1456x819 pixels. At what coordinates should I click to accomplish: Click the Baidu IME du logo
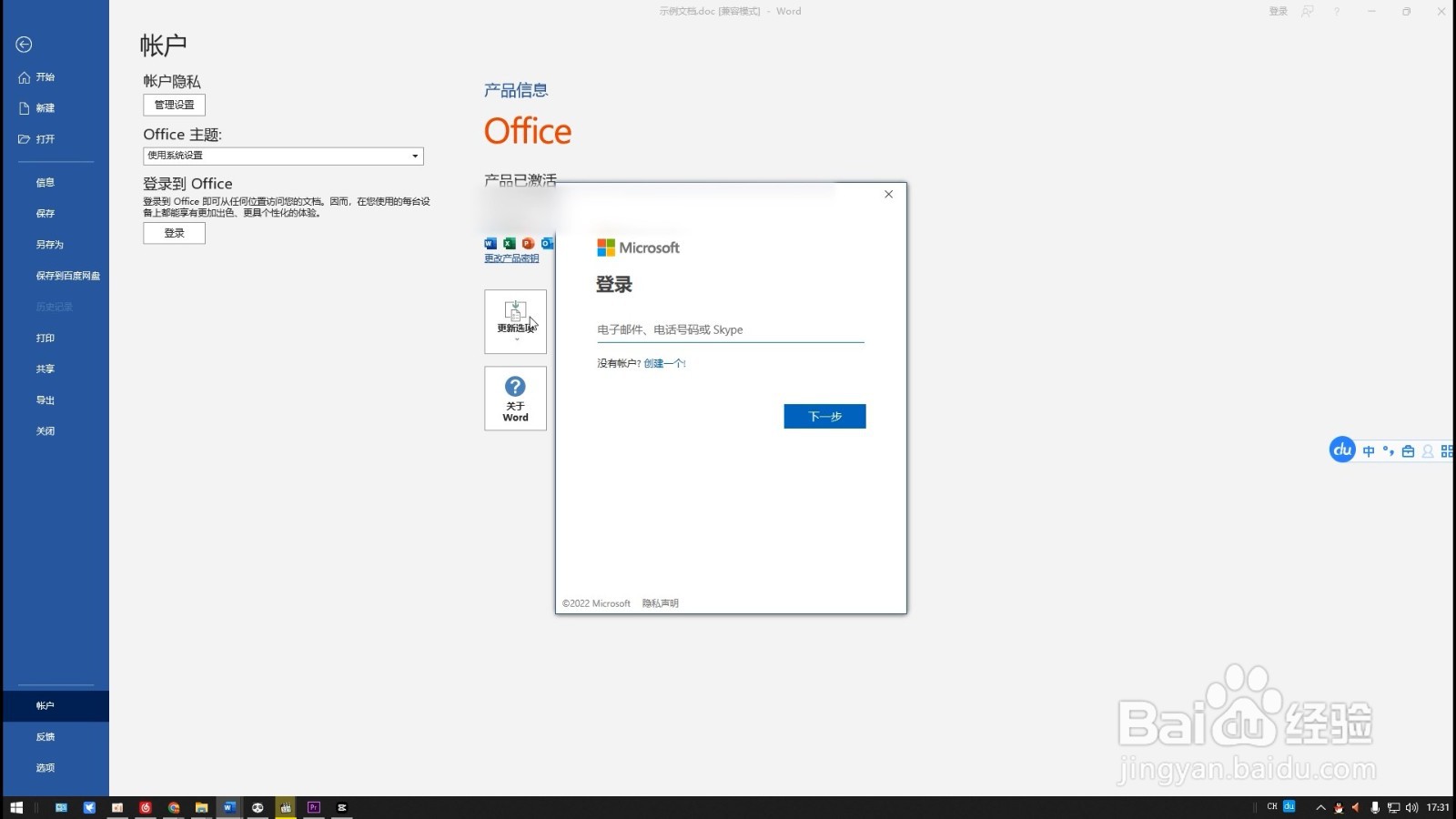pyautogui.click(x=1342, y=450)
